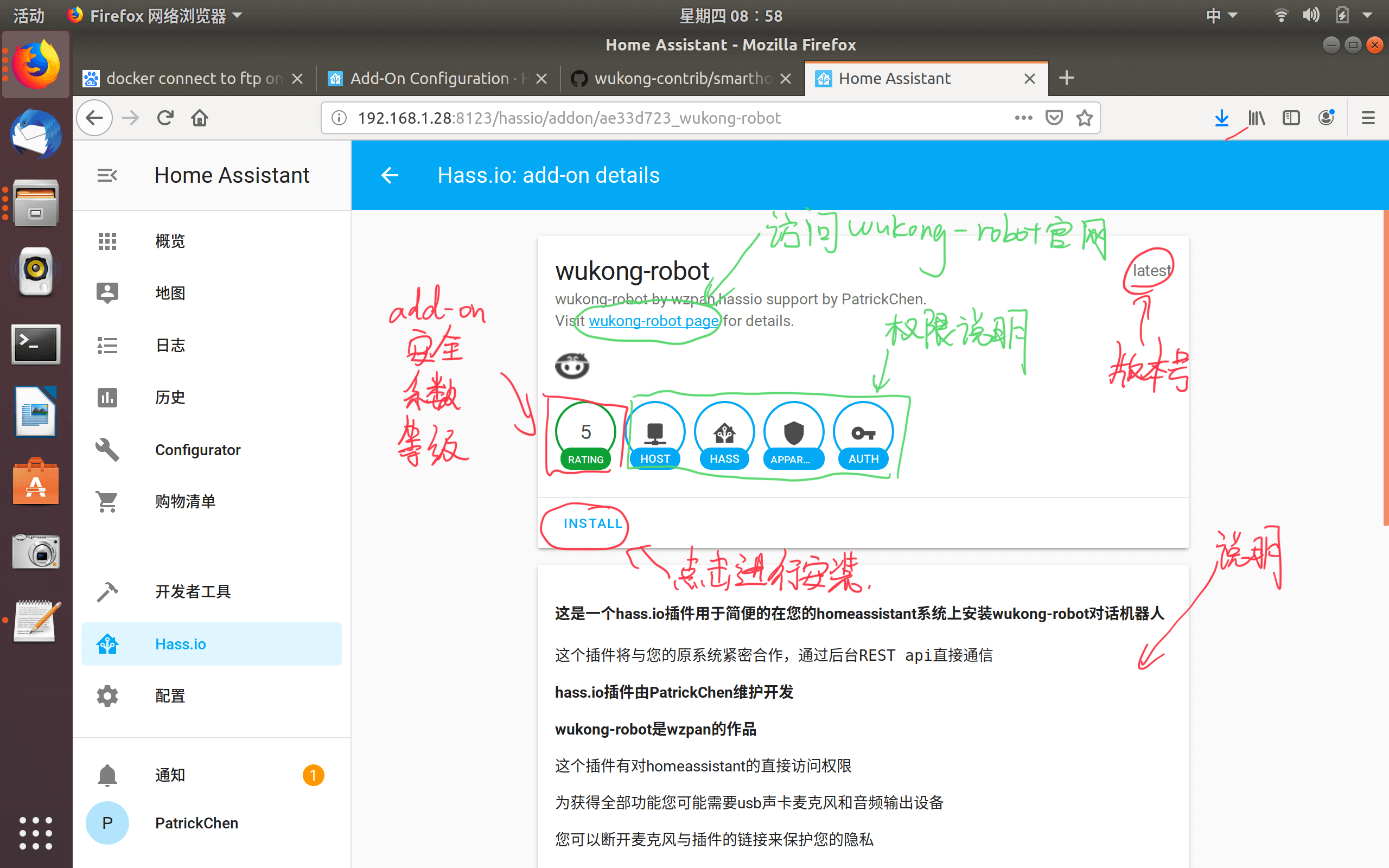Screen dimensions: 1389x868
Task: Install the wukong-robot add-on
Action: click(x=592, y=524)
